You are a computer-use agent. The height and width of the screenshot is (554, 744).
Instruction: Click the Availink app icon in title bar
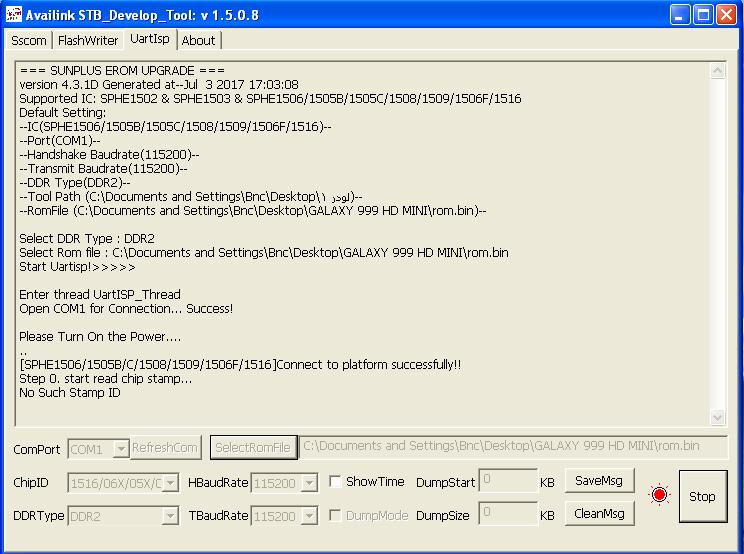(14, 14)
